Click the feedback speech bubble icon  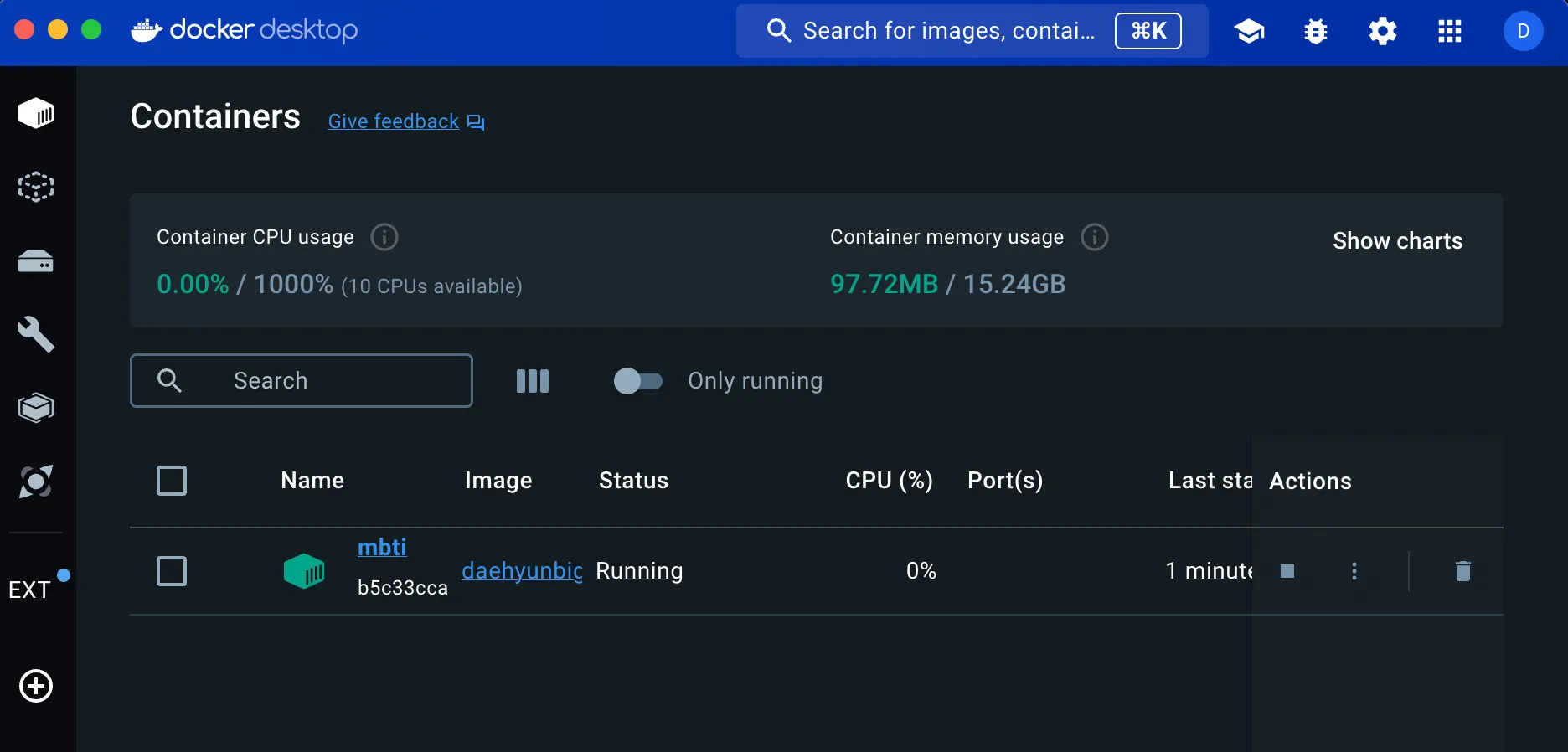pyautogui.click(x=476, y=122)
